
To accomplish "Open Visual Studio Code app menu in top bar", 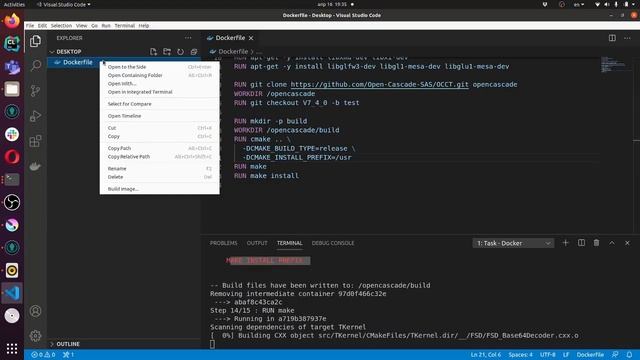I will 64,4.
